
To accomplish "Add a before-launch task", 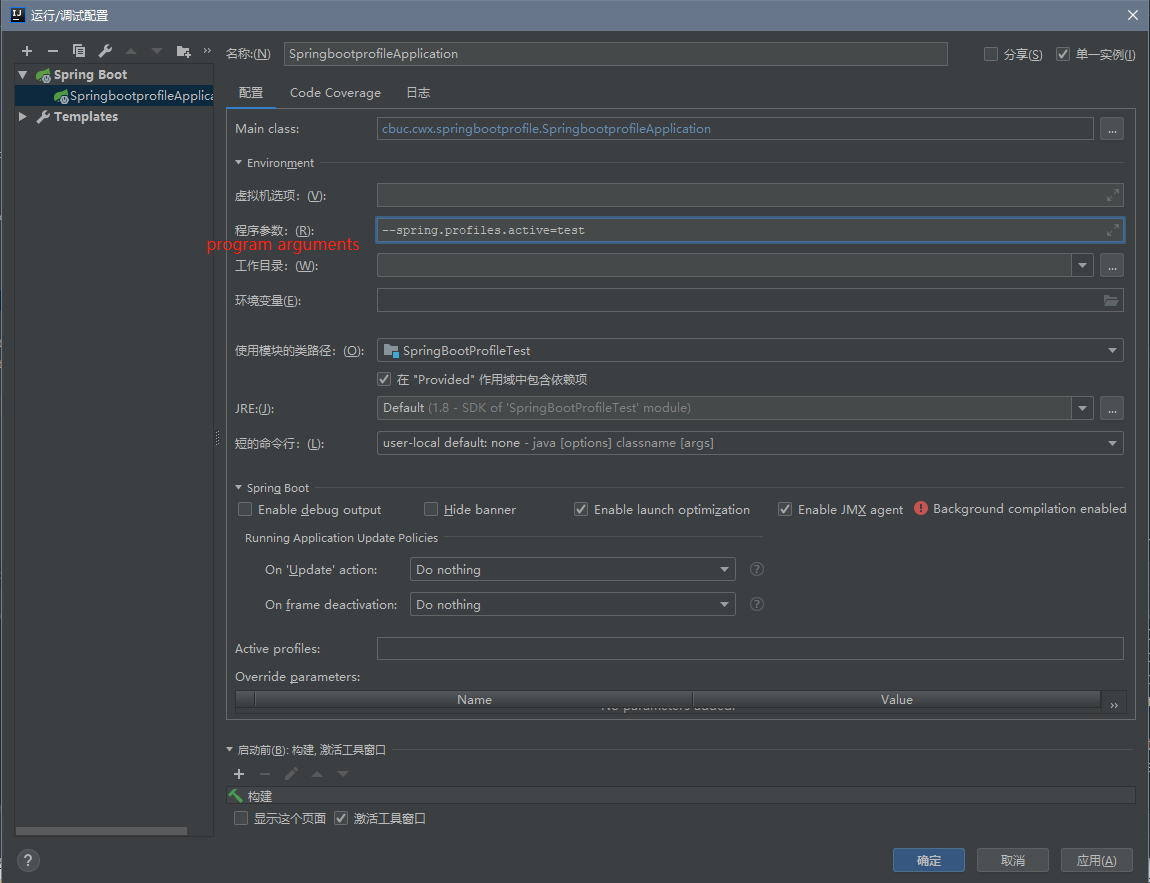I will pyautogui.click(x=239, y=774).
